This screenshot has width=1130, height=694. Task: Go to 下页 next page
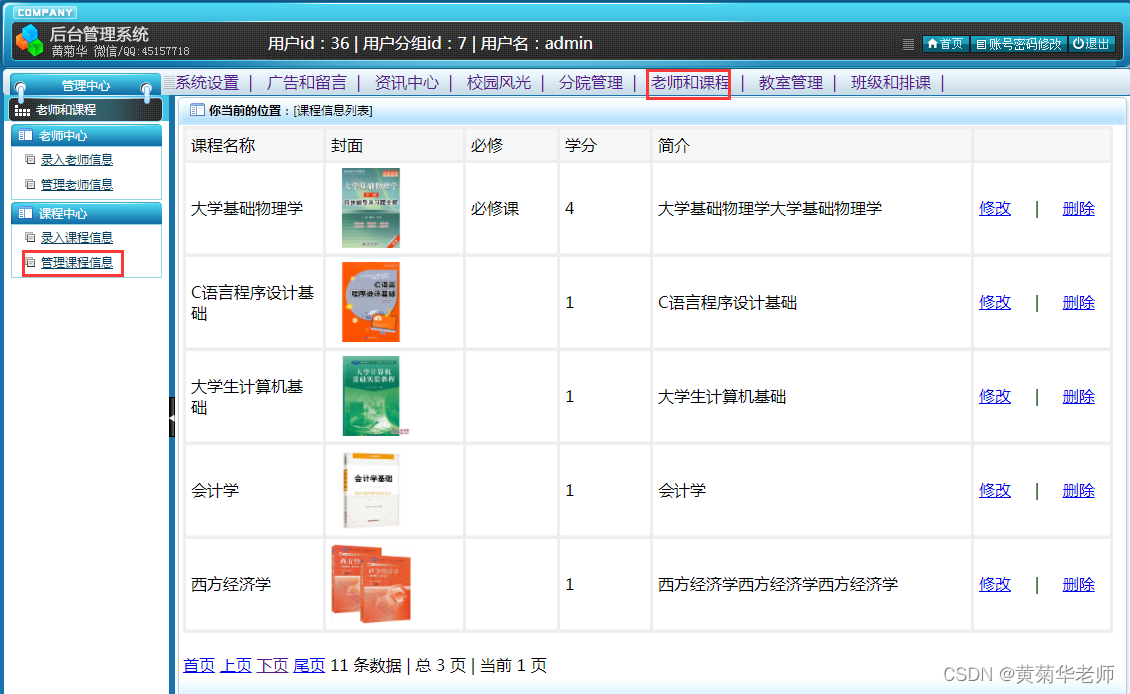point(272,665)
